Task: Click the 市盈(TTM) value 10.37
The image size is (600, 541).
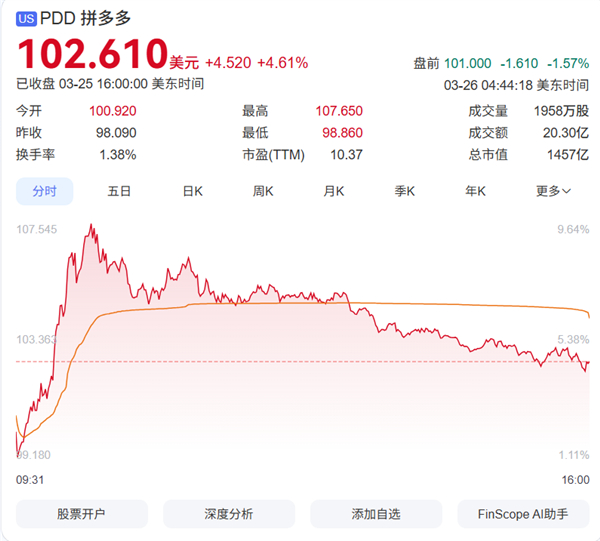Action: 346,155
